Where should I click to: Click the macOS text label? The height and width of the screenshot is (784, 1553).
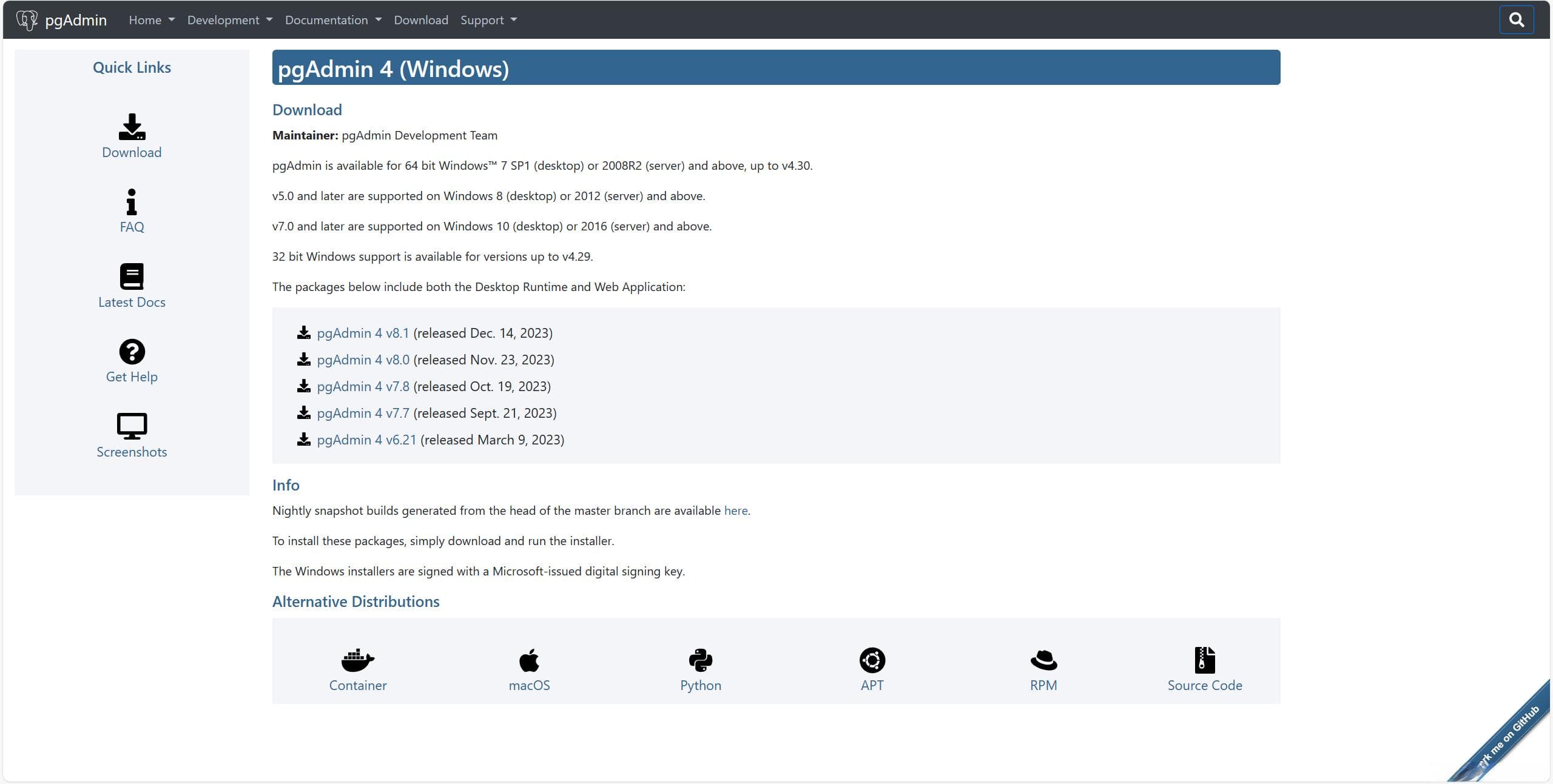[529, 685]
